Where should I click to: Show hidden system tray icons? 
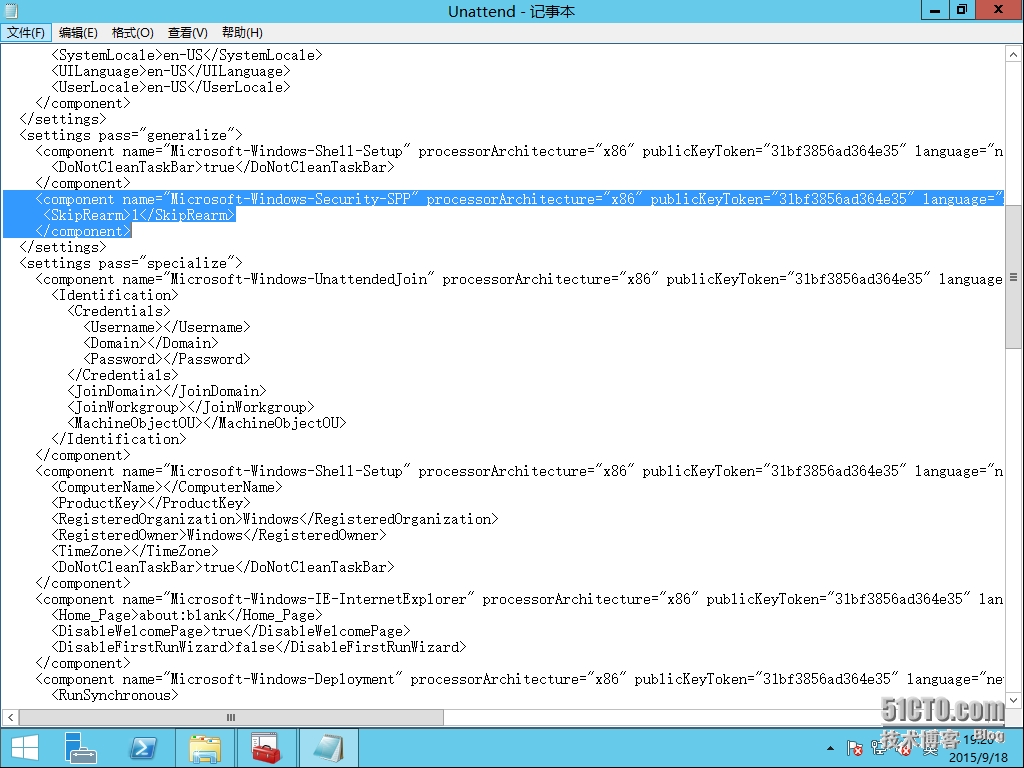[x=830, y=748]
